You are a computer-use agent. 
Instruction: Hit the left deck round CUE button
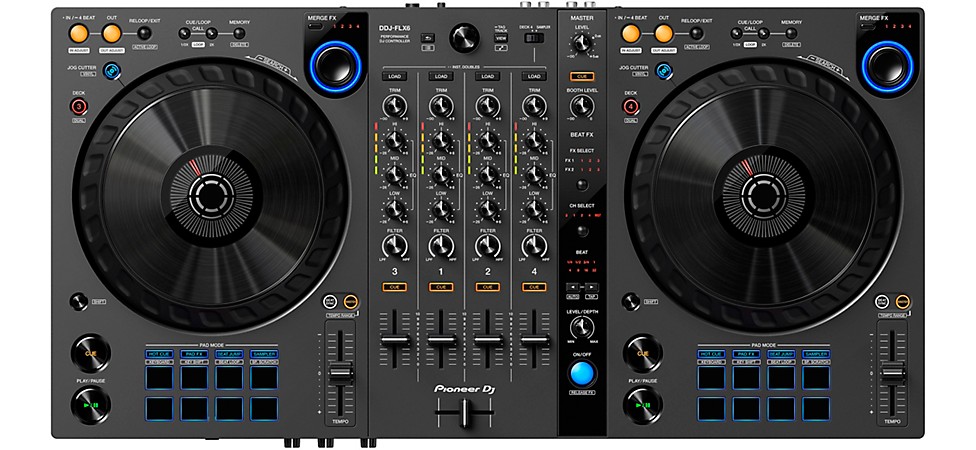click(91, 354)
